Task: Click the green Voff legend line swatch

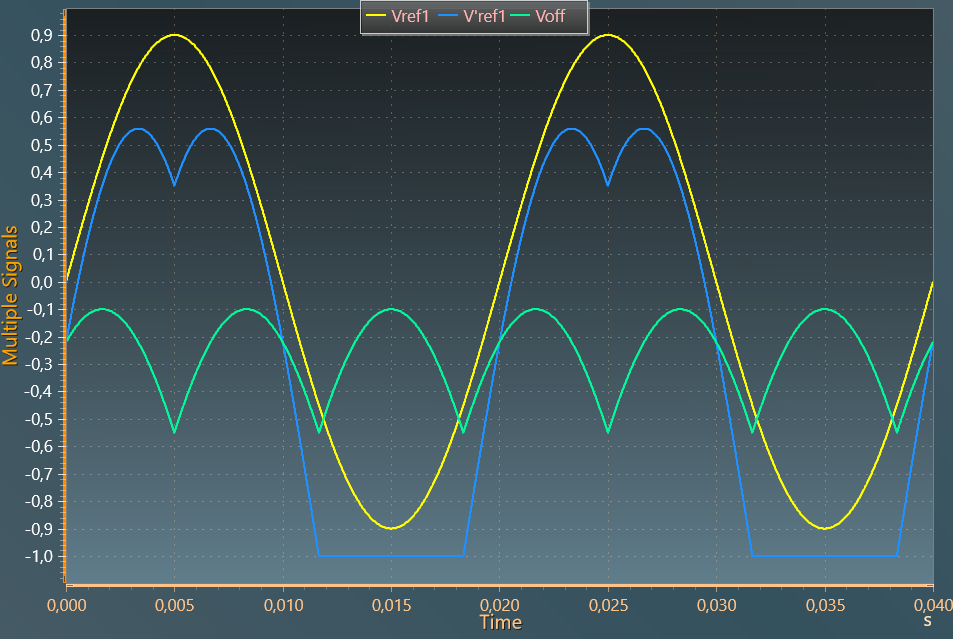Action: point(521,16)
